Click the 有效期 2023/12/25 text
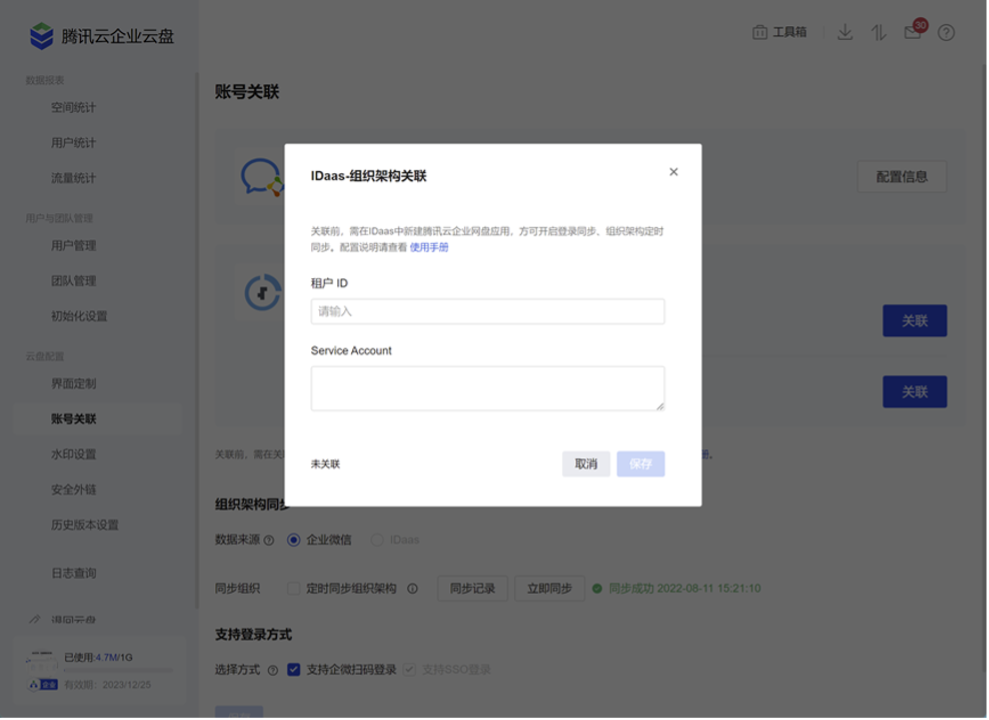Screen dimensions: 989x720 [x=108, y=686]
